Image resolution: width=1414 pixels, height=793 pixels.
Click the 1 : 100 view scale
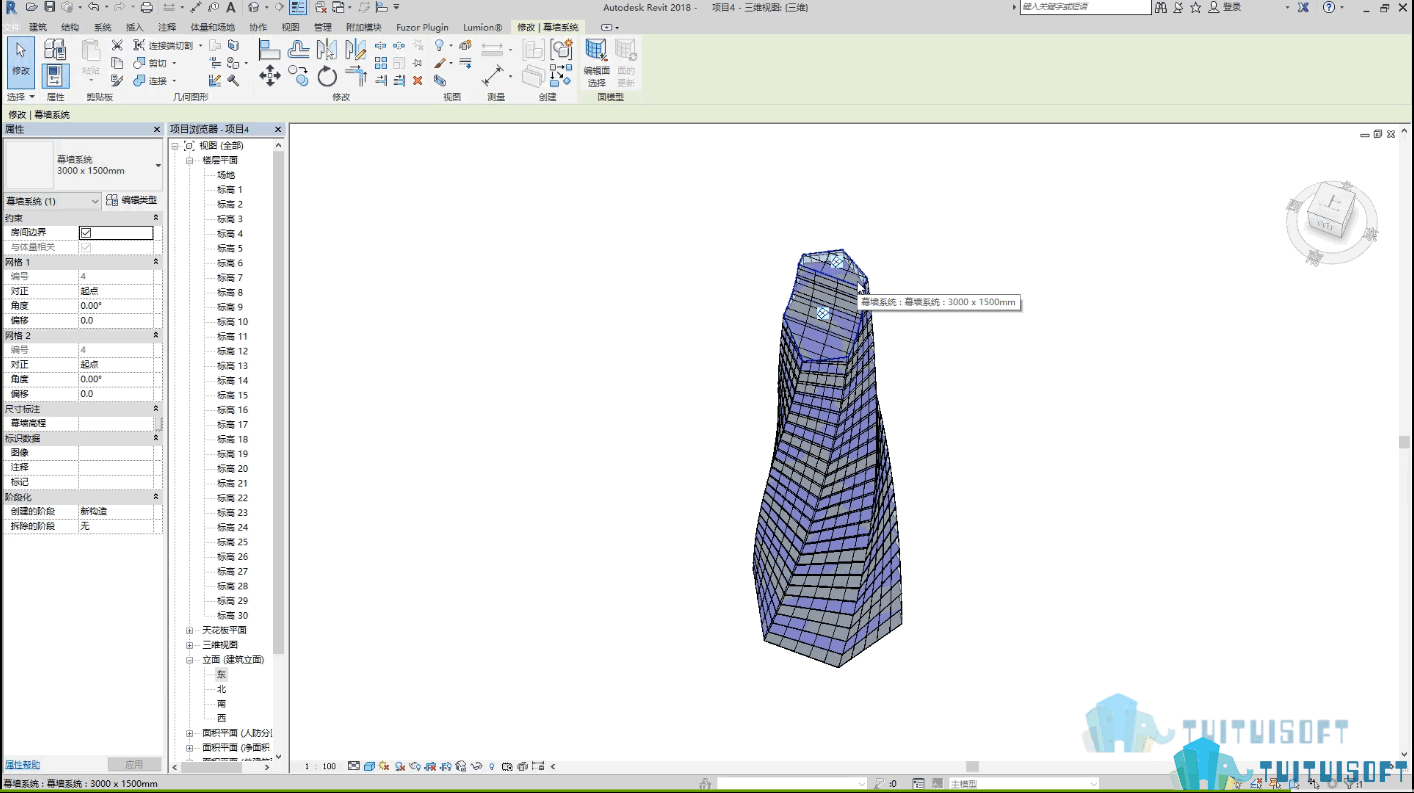coord(321,766)
